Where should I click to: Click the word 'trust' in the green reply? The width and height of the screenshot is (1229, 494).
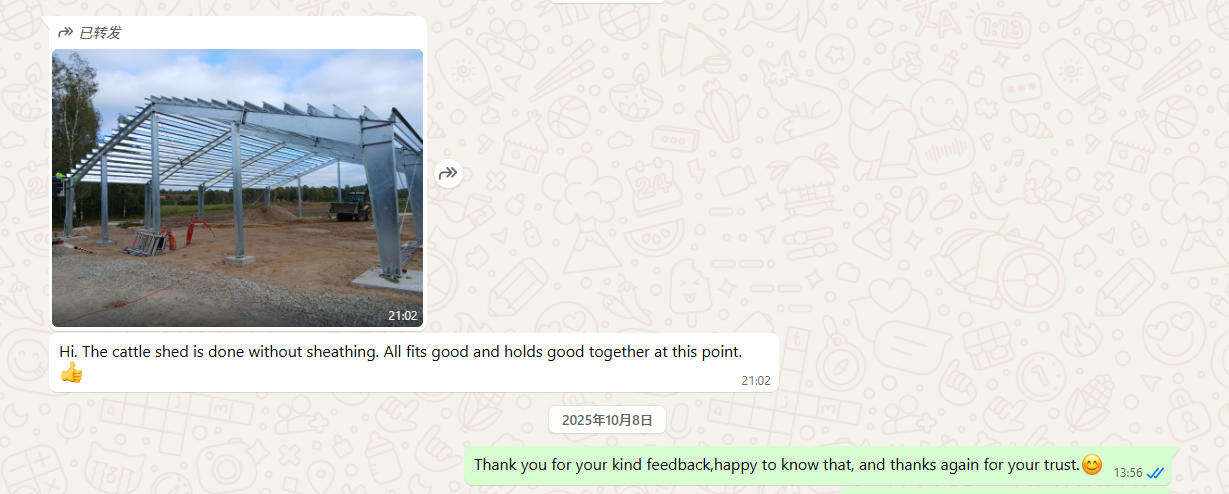[1058, 465]
